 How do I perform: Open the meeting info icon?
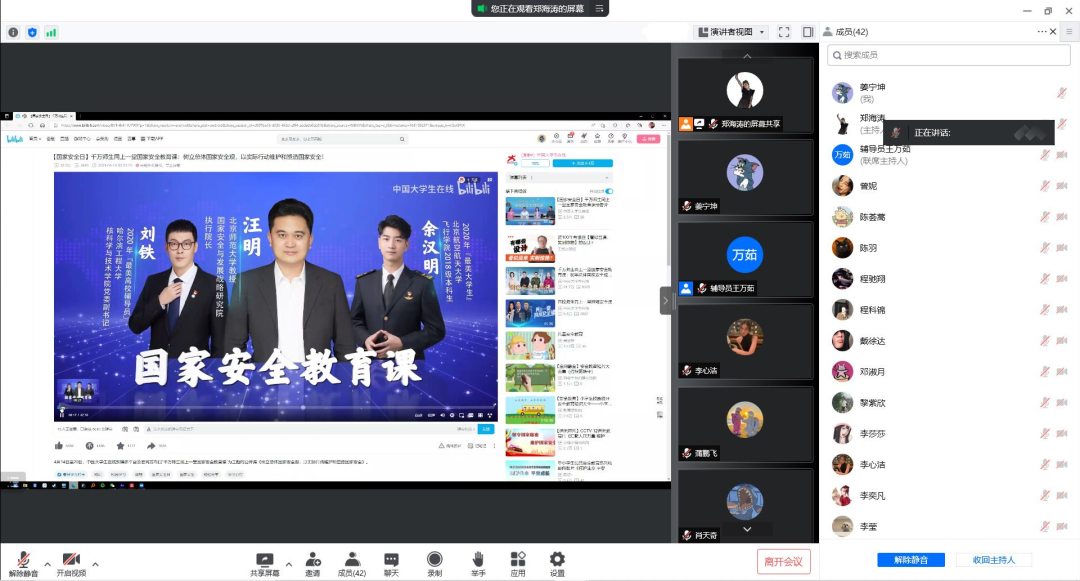(13, 32)
